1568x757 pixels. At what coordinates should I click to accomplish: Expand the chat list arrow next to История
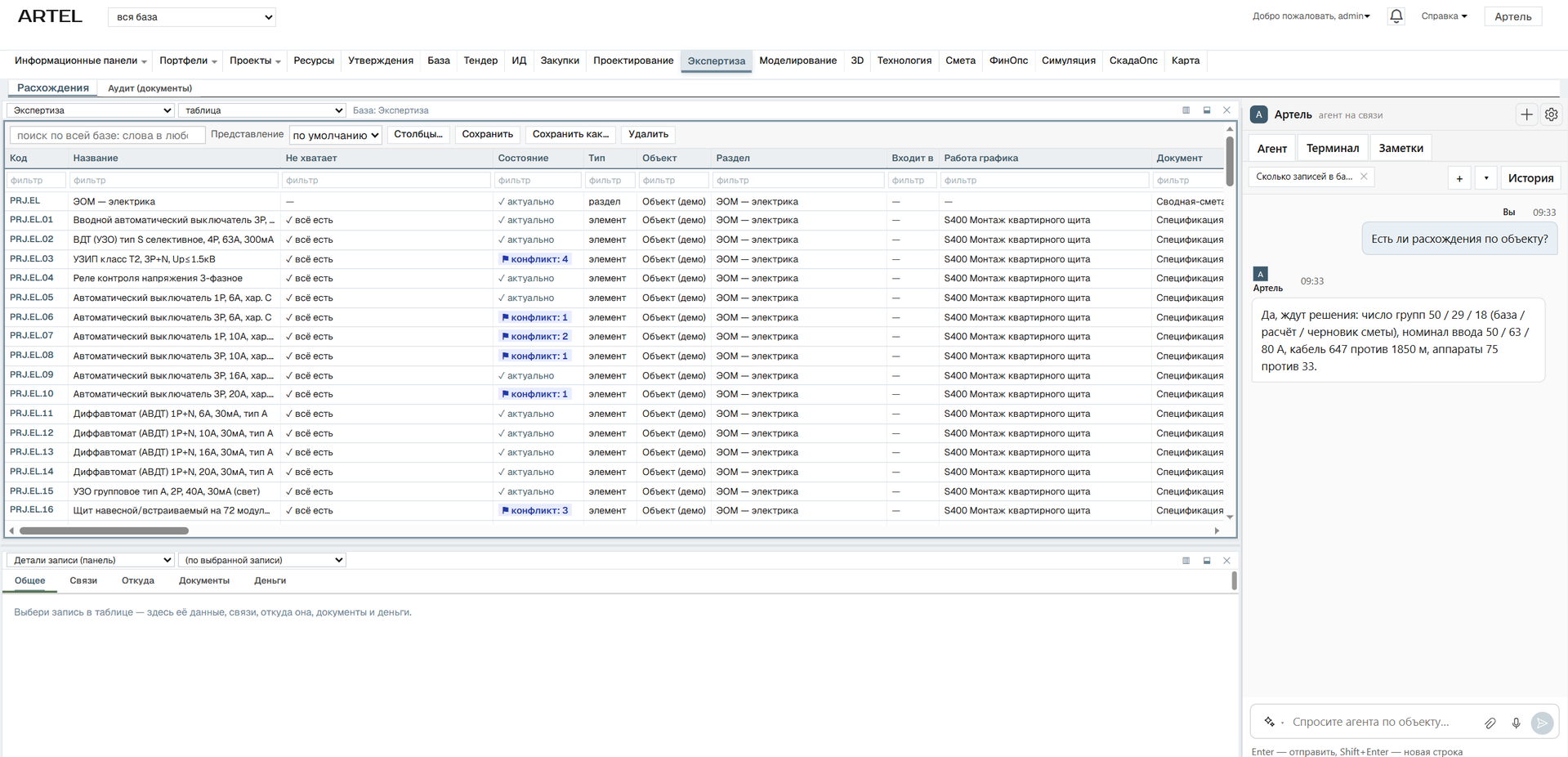coord(1486,178)
